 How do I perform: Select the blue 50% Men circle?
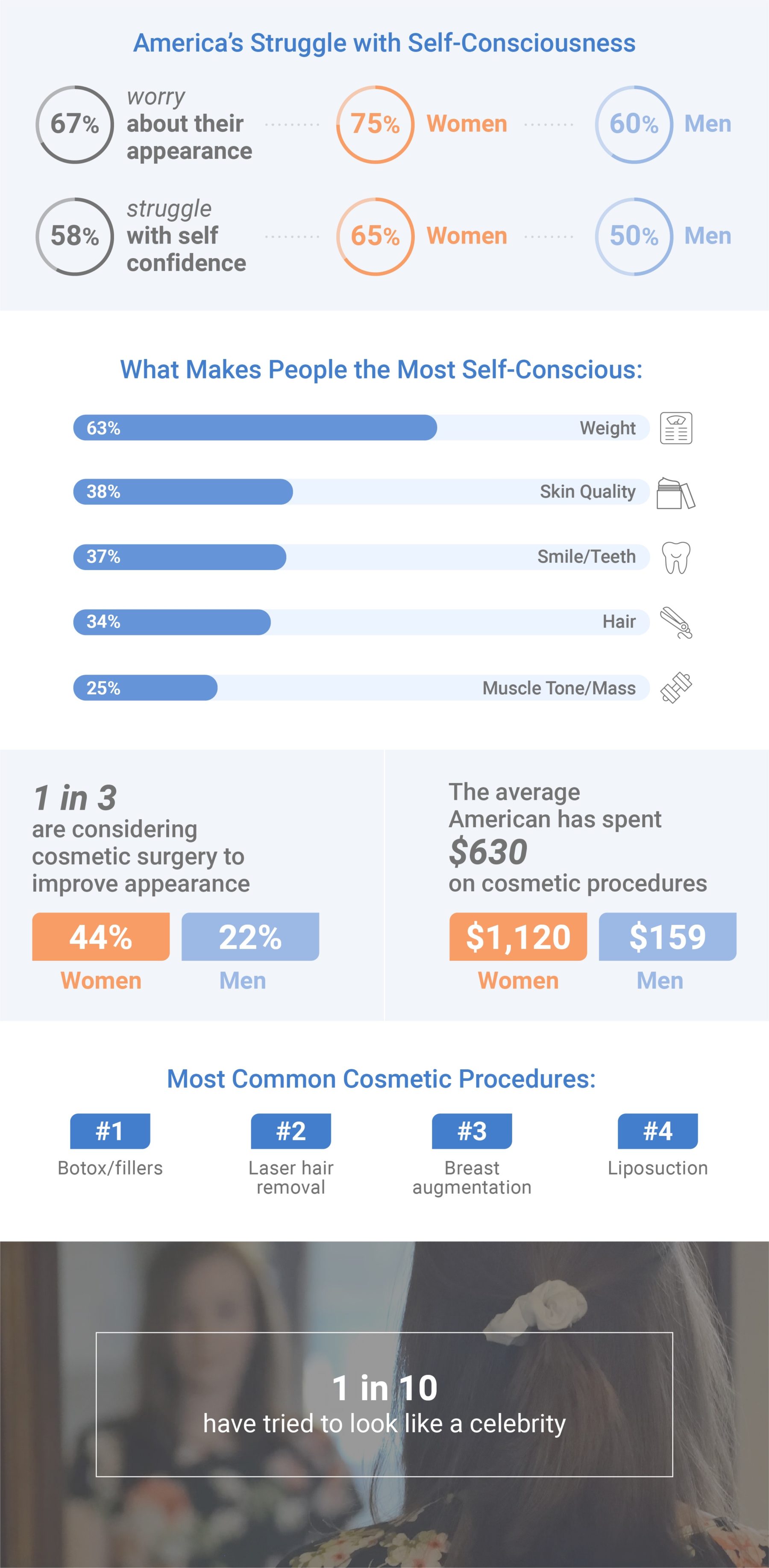point(634,236)
